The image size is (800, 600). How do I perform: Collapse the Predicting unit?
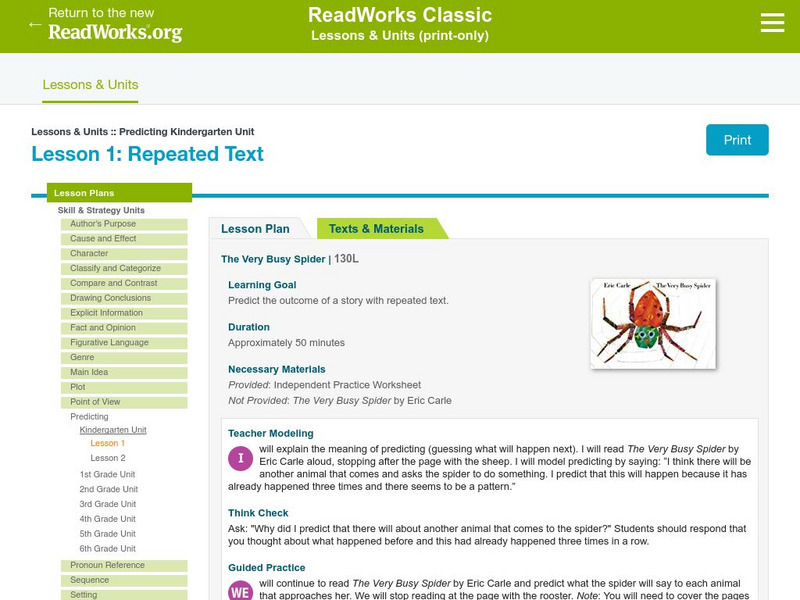89,417
